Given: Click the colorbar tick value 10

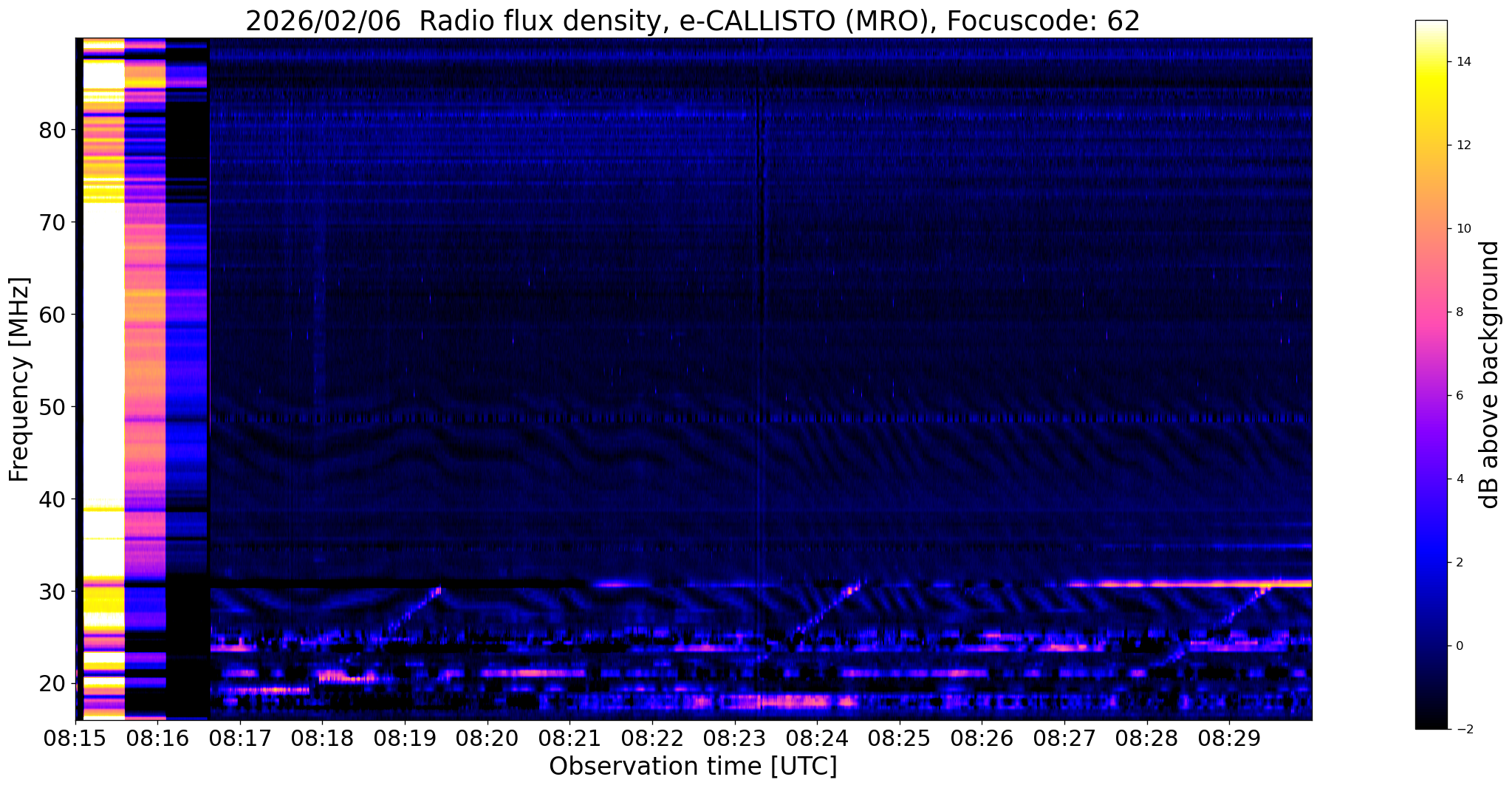Looking at the screenshot, I should (x=1463, y=229).
